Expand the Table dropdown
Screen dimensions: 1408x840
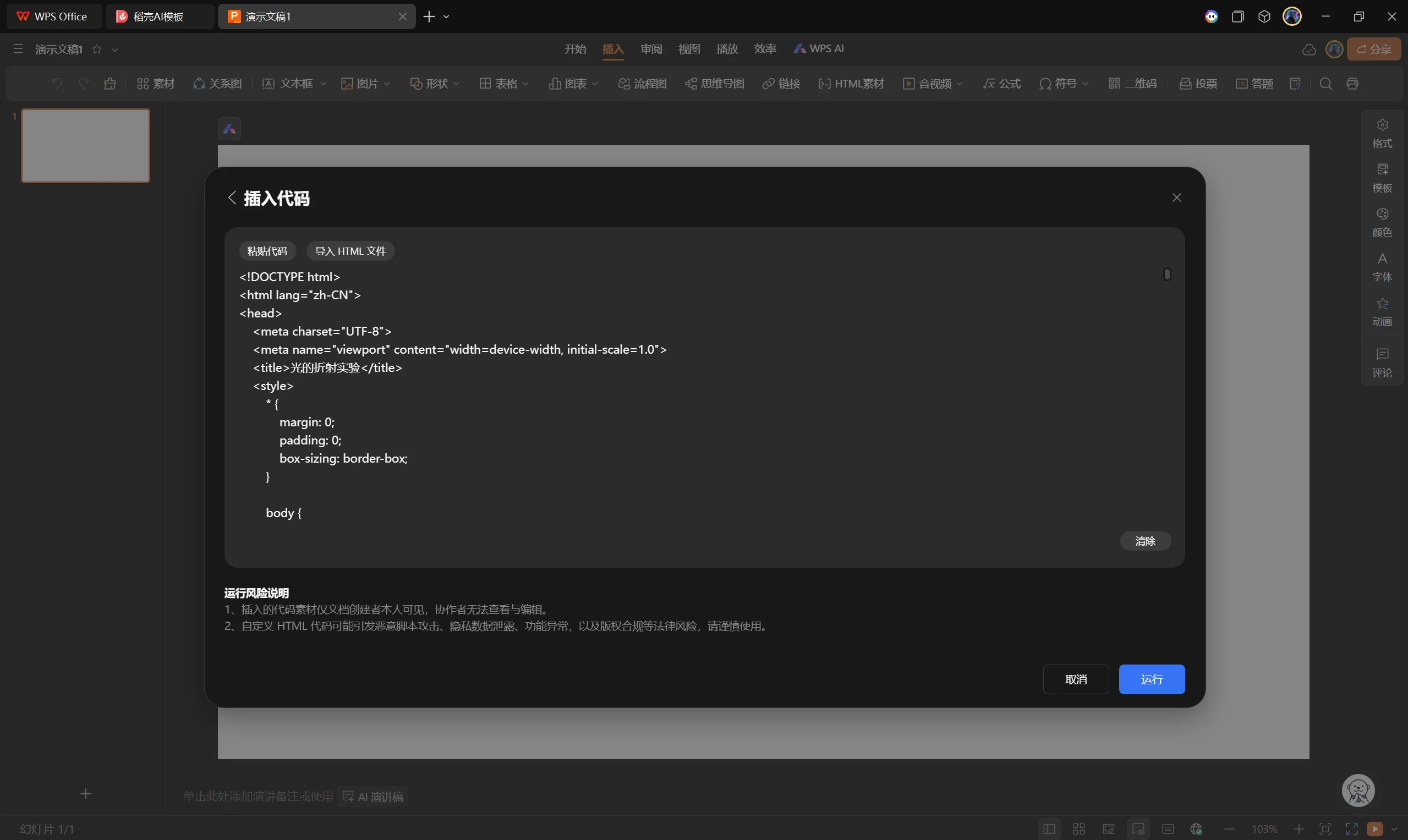click(526, 84)
